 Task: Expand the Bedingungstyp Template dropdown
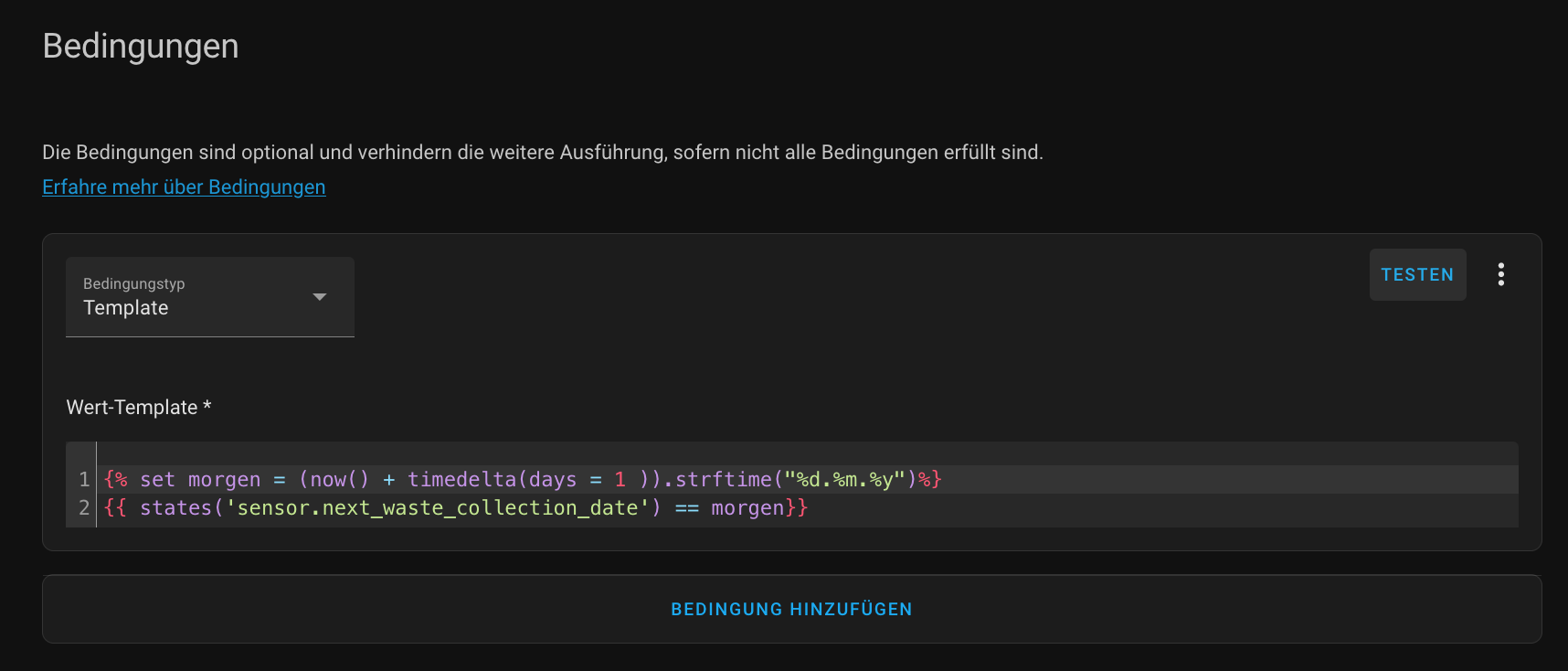click(209, 297)
